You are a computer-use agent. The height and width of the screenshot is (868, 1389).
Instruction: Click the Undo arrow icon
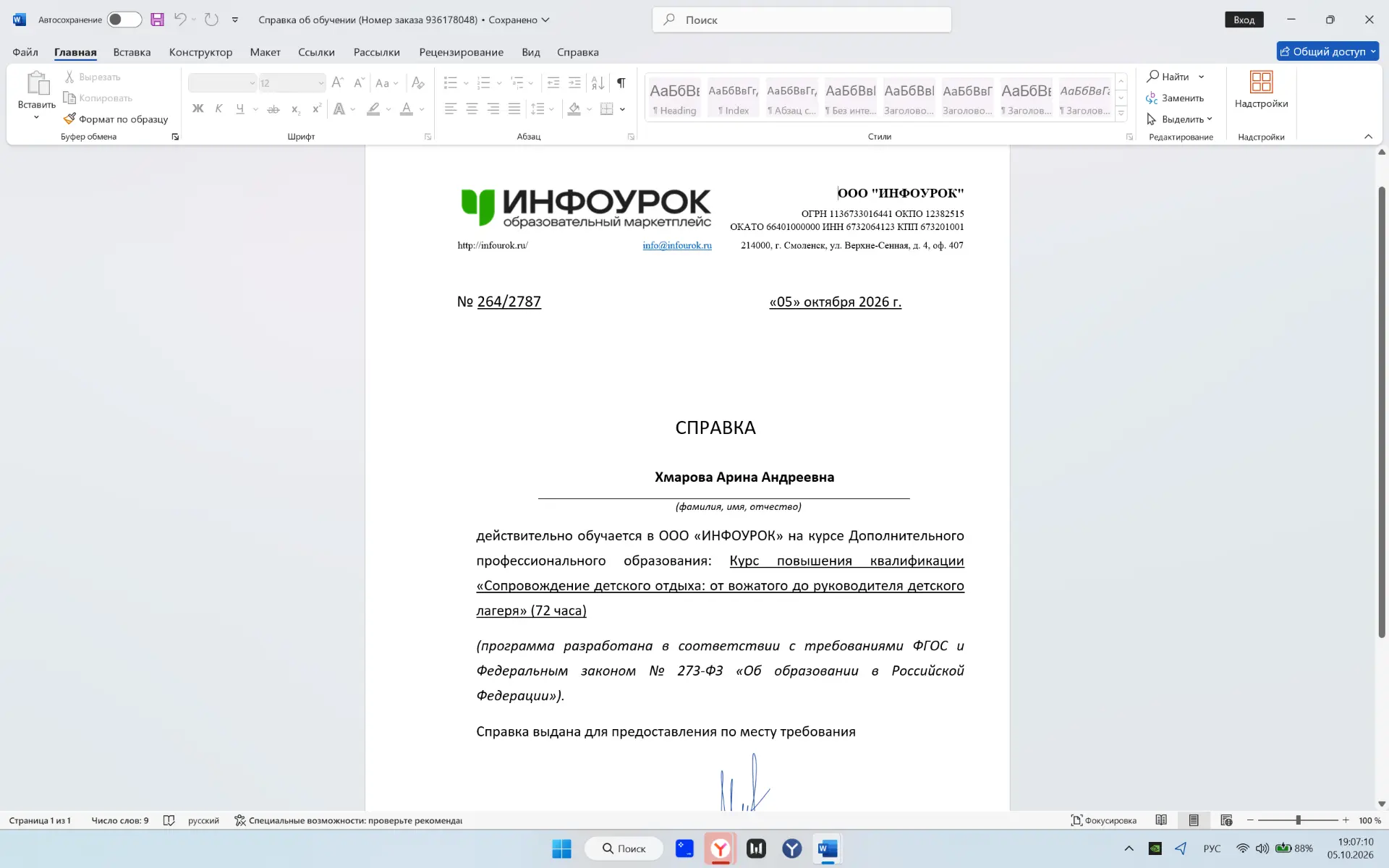tap(180, 20)
